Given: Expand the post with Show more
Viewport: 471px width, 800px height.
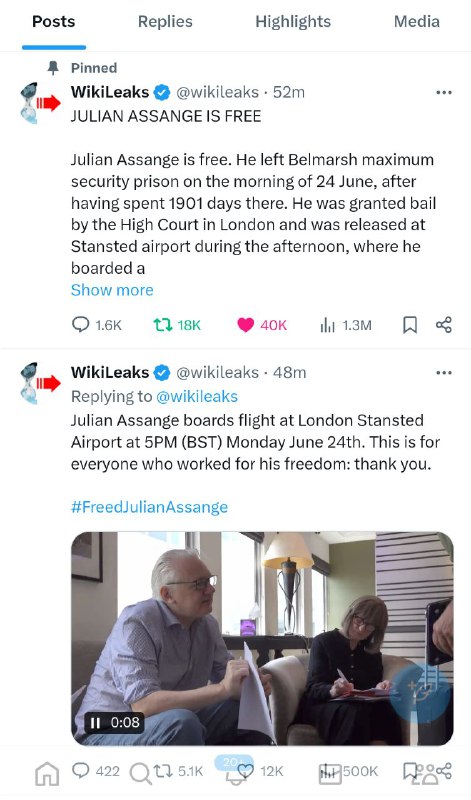Looking at the screenshot, I should coord(112,290).
